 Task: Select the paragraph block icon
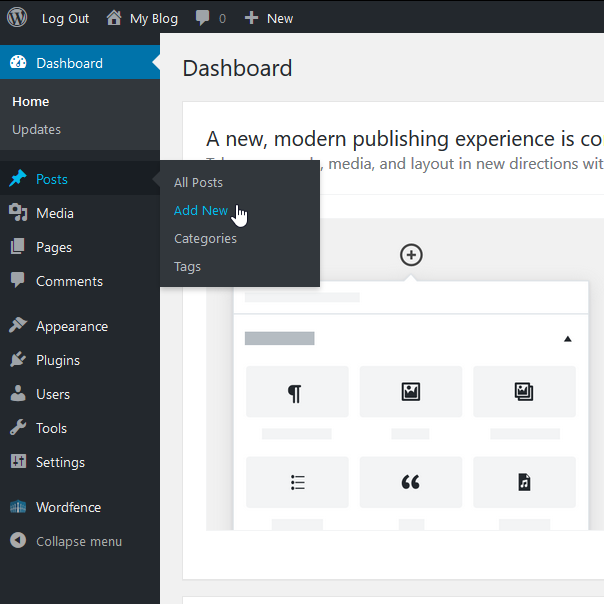297,392
